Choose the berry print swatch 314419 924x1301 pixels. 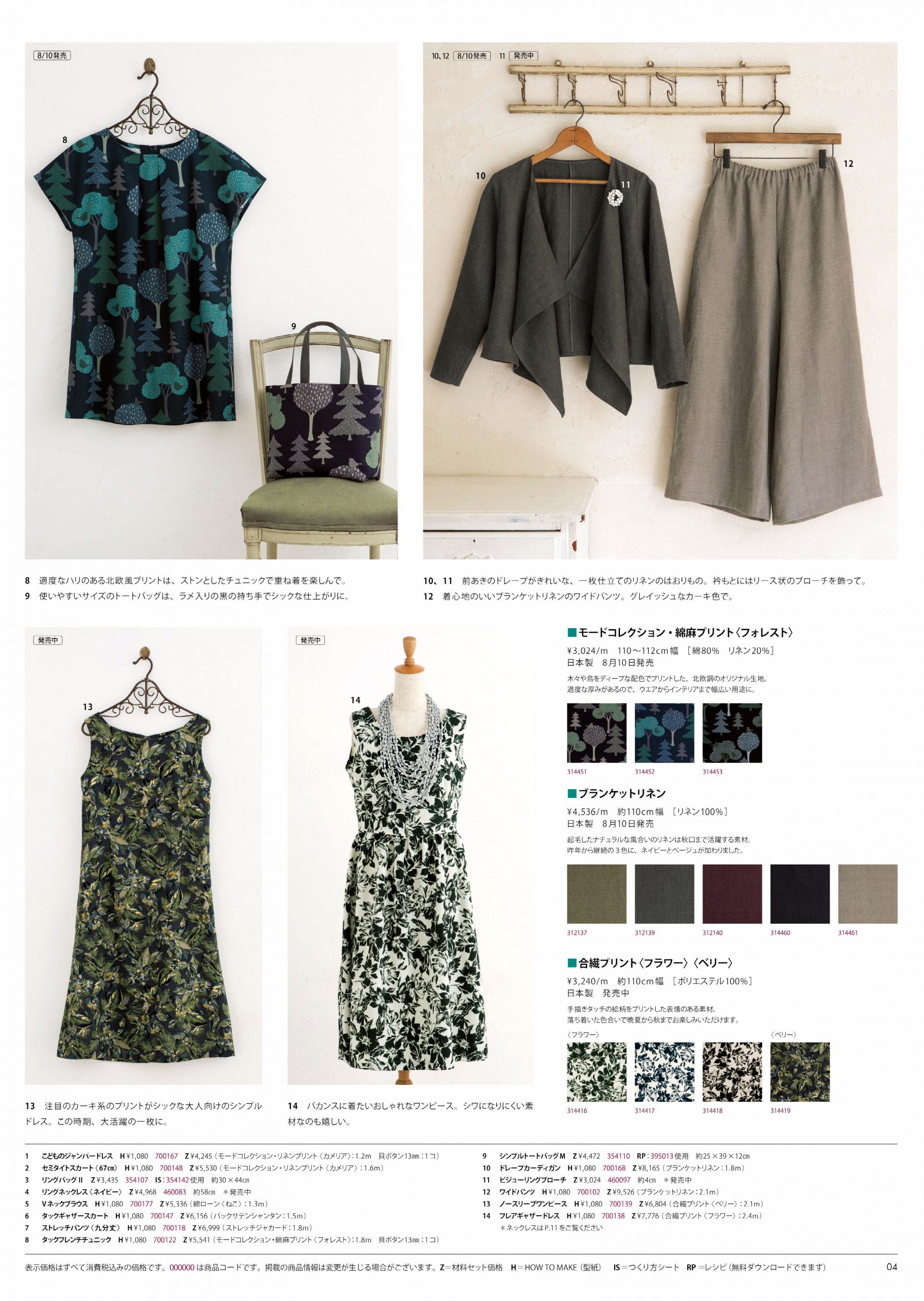pos(800,1072)
